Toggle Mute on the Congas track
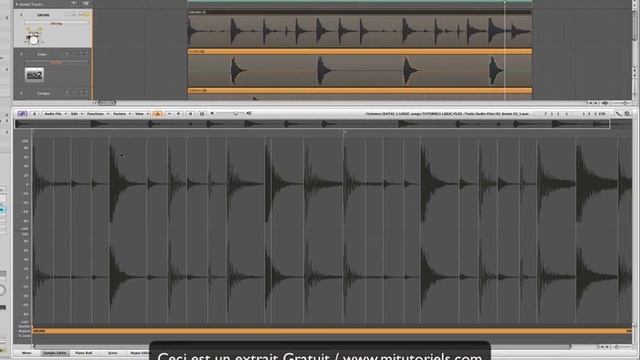This screenshot has width=640, height=360. click(81, 93)
